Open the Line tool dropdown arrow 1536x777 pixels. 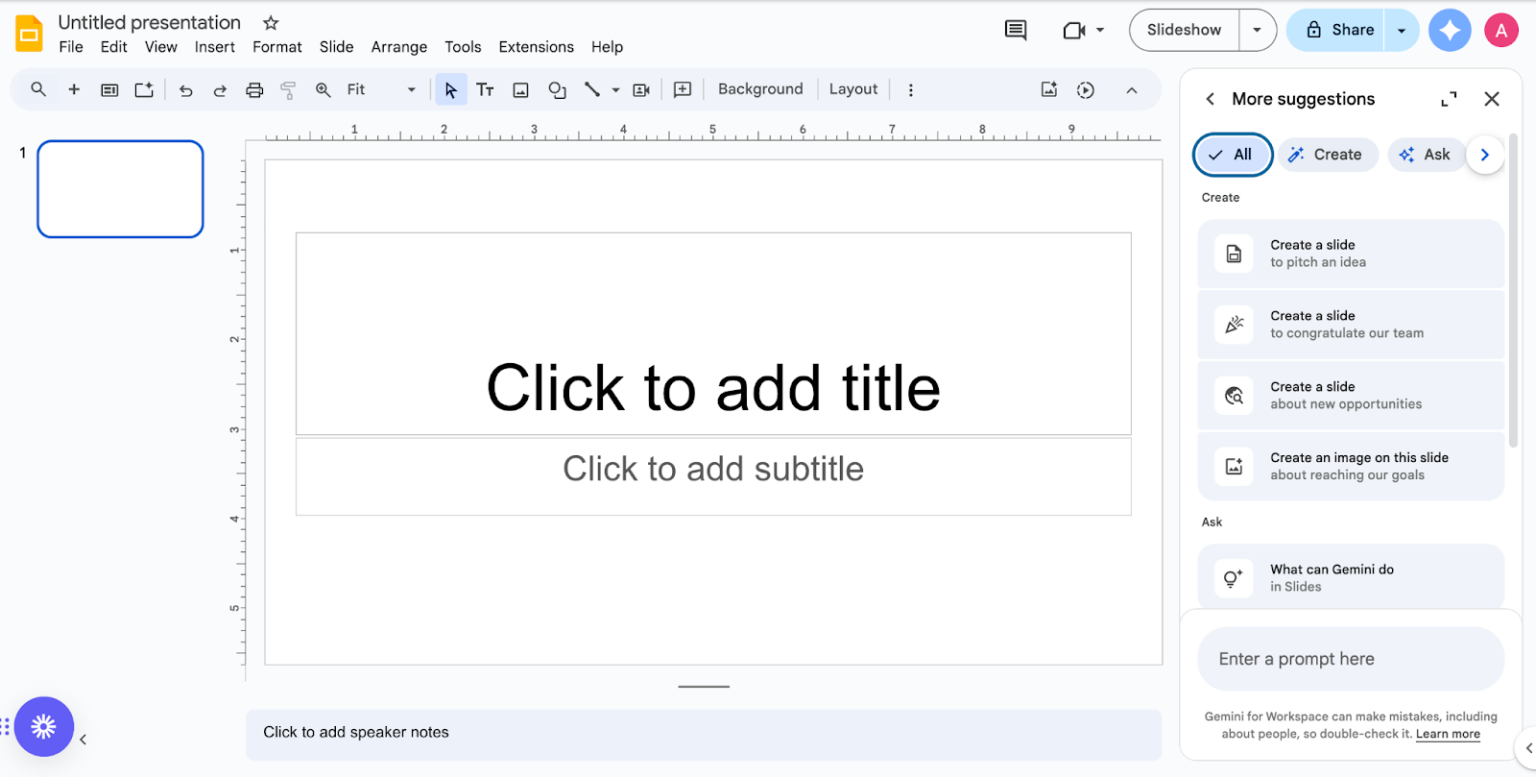(614, 89)
